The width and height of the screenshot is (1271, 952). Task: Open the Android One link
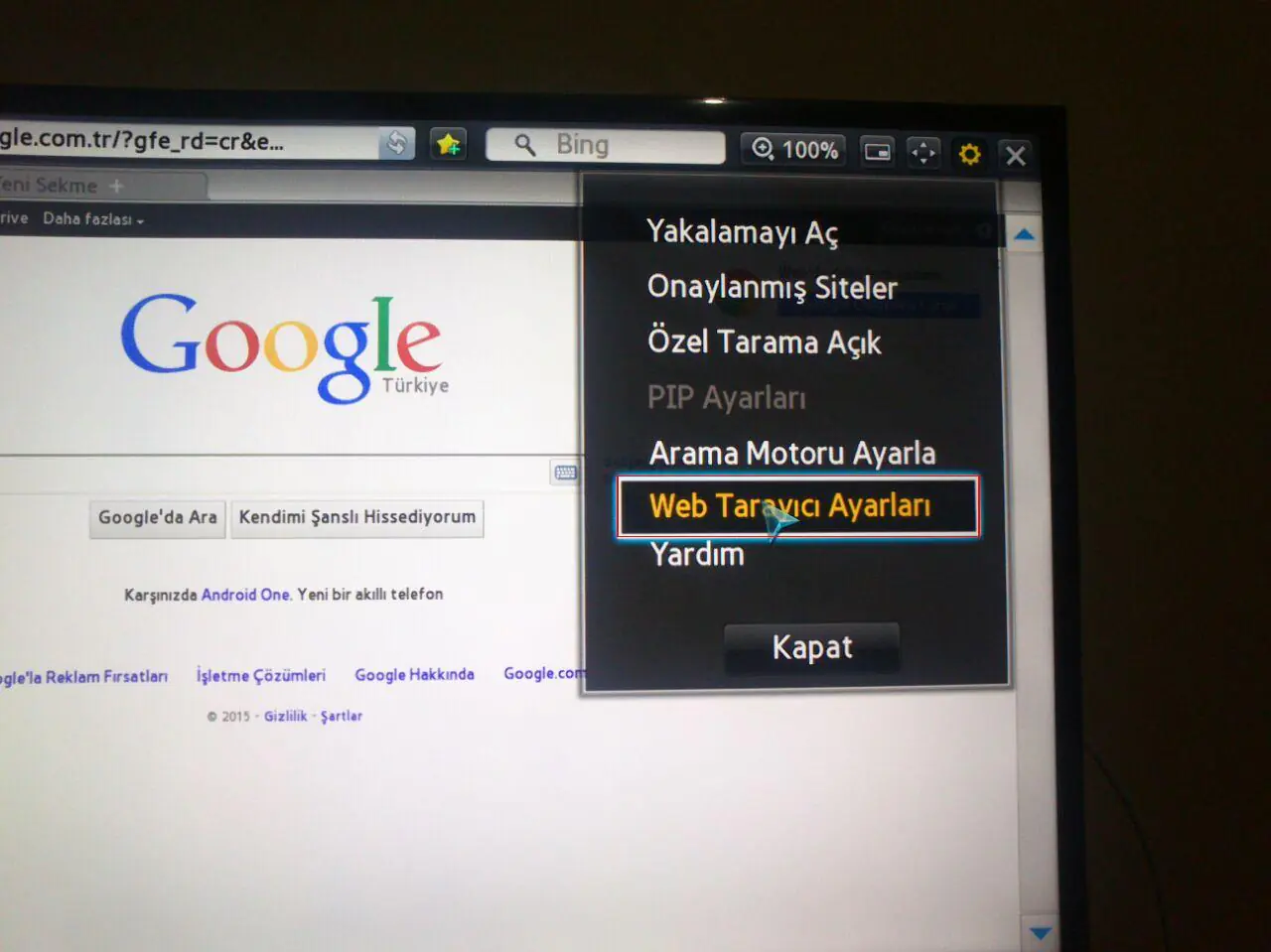click(x=245, y=595)
